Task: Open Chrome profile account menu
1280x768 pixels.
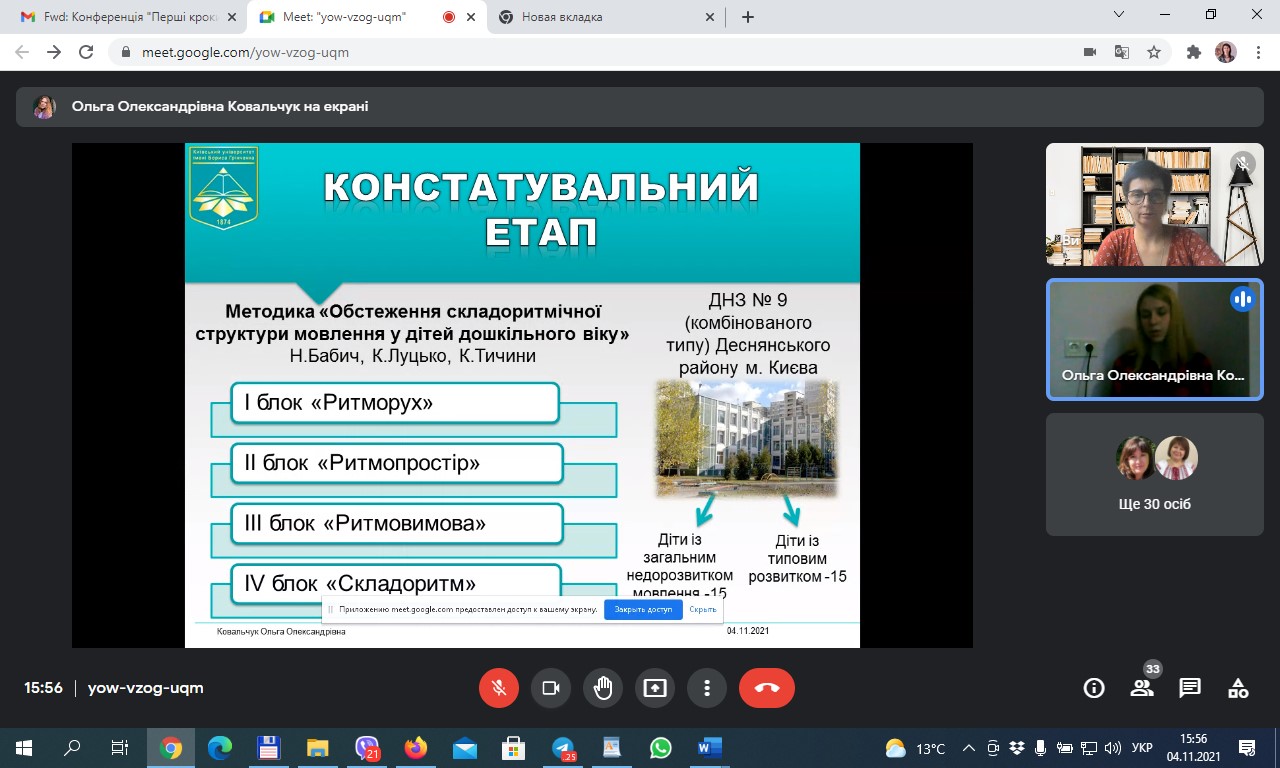Action: pyautogui.click(x=1226, y=50)
